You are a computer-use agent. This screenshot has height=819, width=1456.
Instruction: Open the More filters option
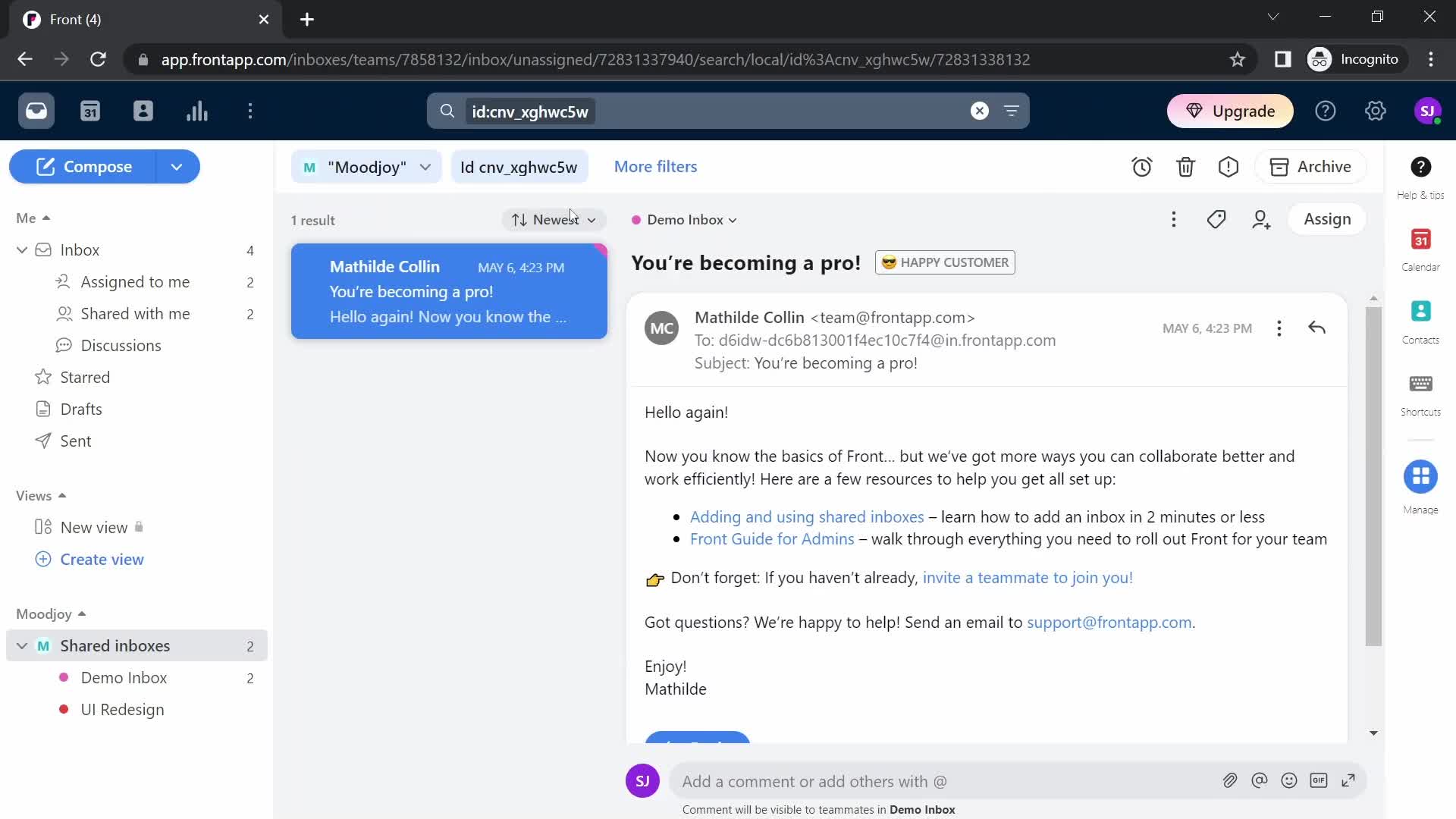(x=655, y=166)
